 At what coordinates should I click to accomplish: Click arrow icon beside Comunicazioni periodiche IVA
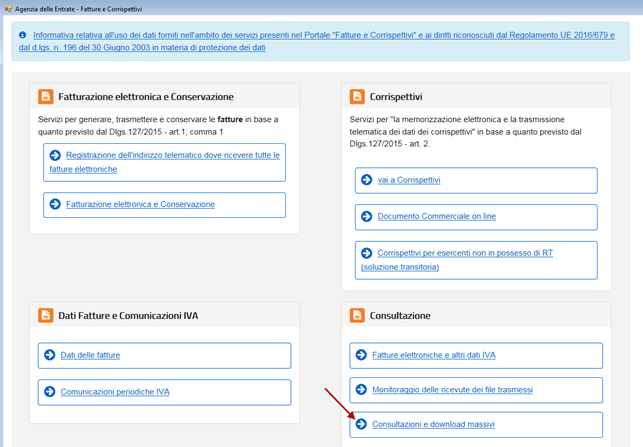(50, 392)
